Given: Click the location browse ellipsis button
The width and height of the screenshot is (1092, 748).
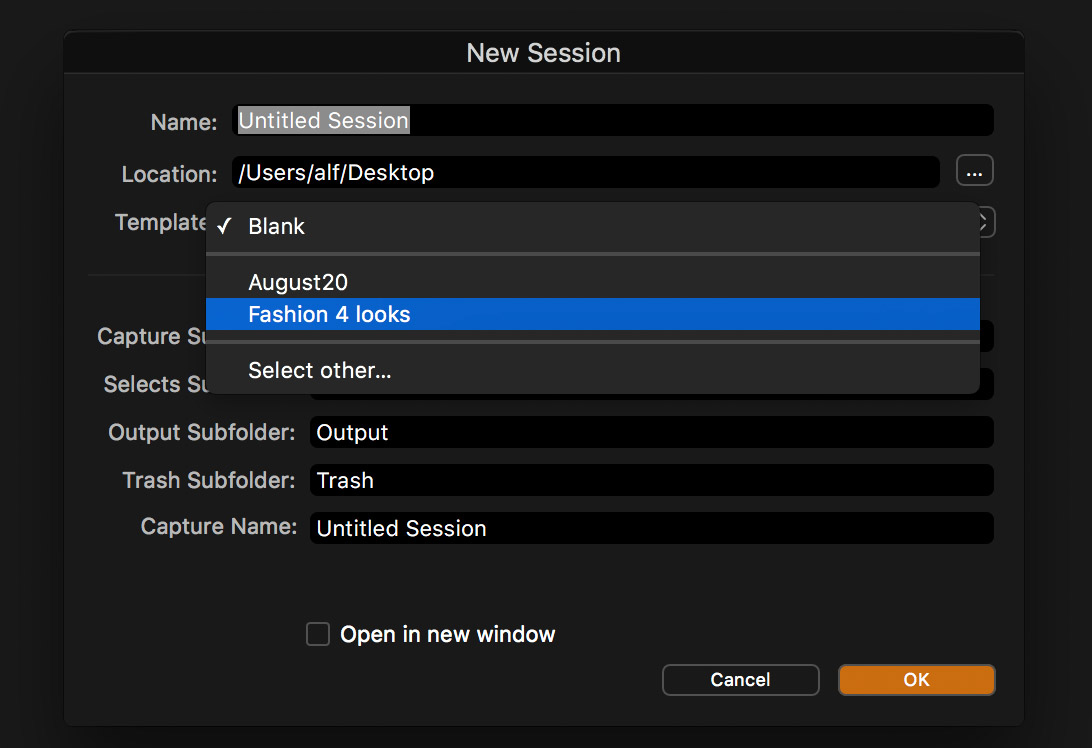Looking at the screenshot, I should (974, 171).
